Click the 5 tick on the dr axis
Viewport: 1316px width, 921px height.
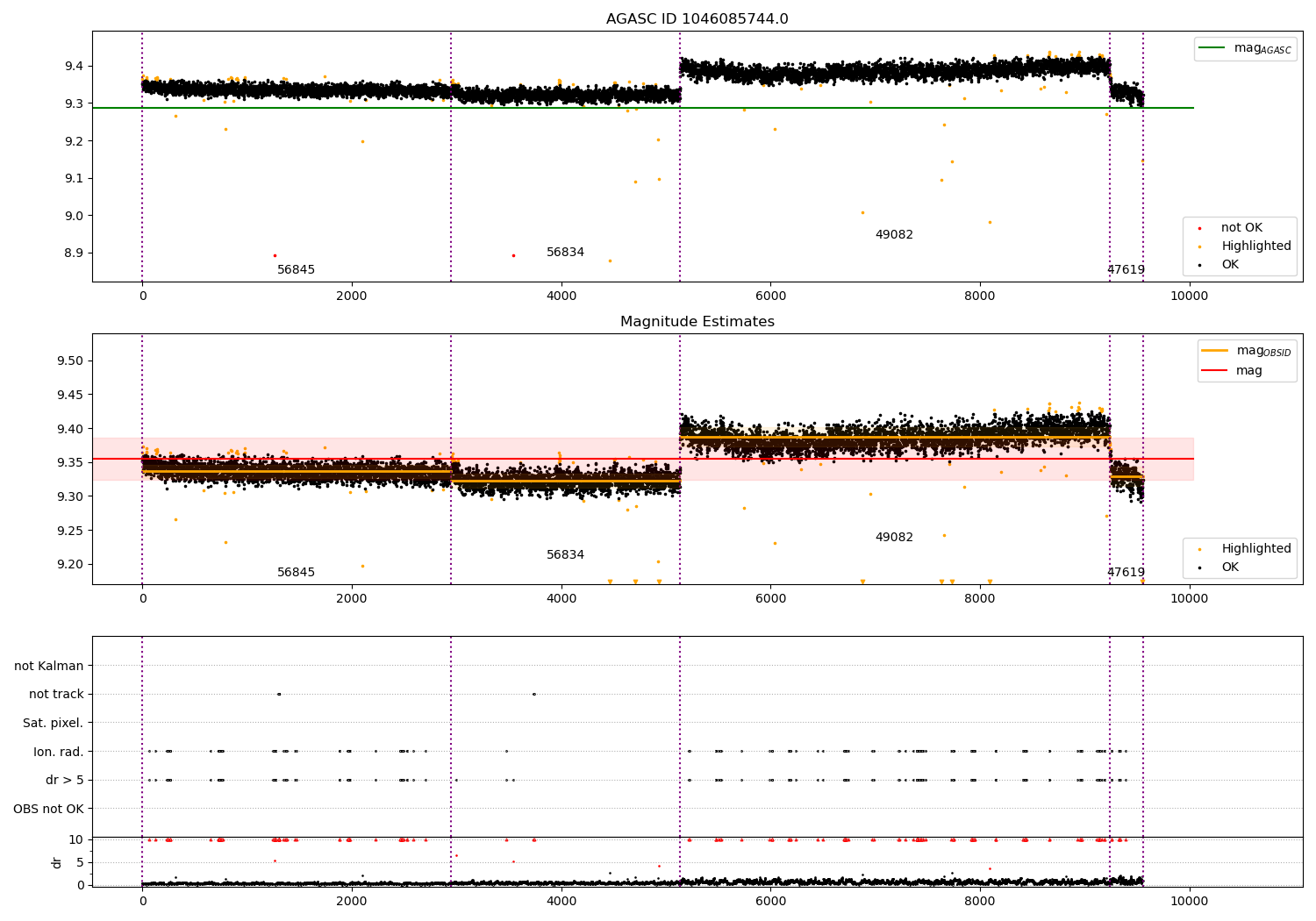[x=80, y=863]
